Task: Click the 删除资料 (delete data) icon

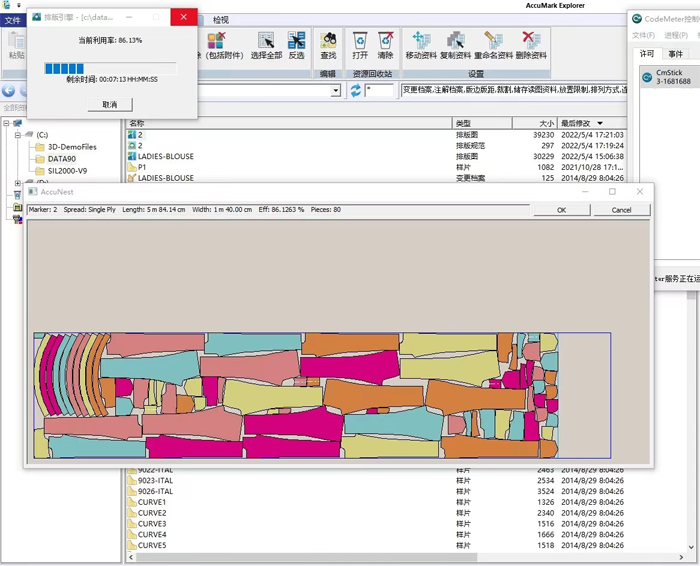Action: tap(531, 40)
